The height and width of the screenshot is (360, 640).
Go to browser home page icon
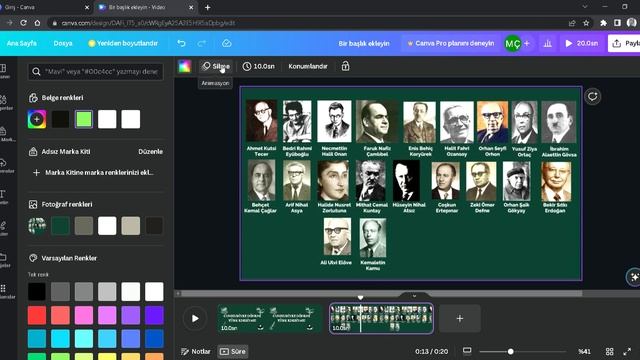click(x=38, y=23)
